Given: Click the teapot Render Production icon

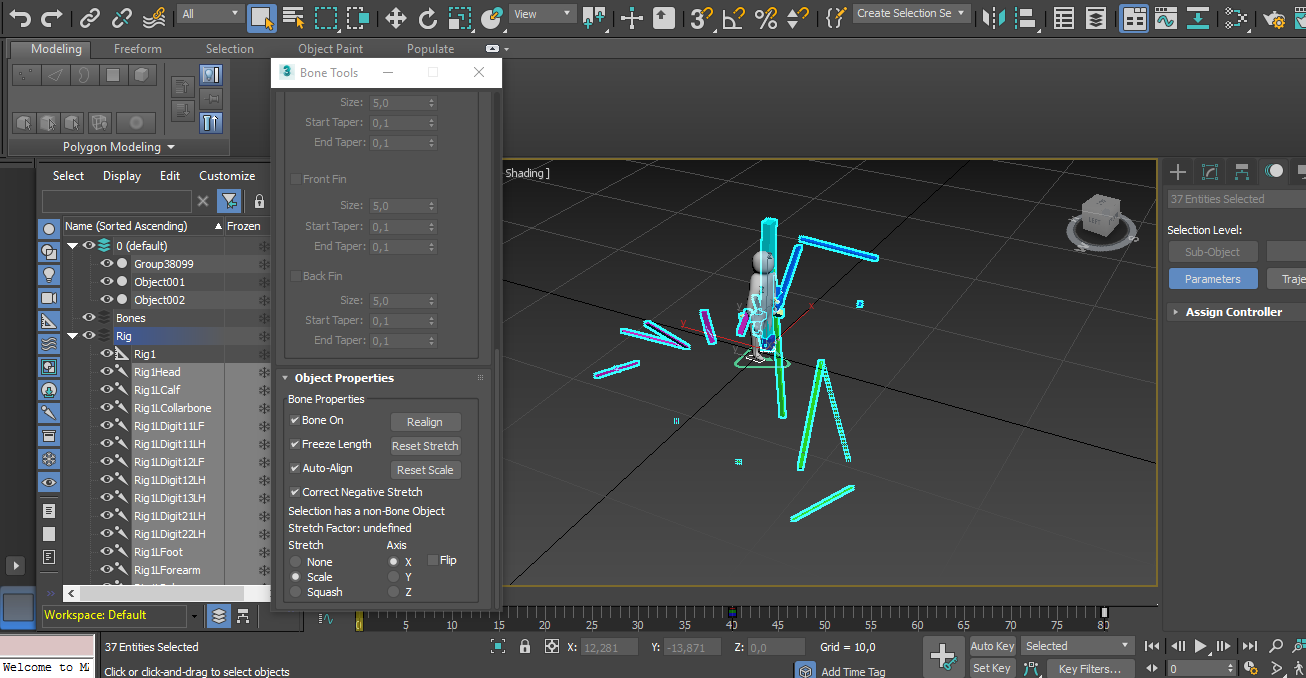Looking at the screenshot, I should (1301, 17).
